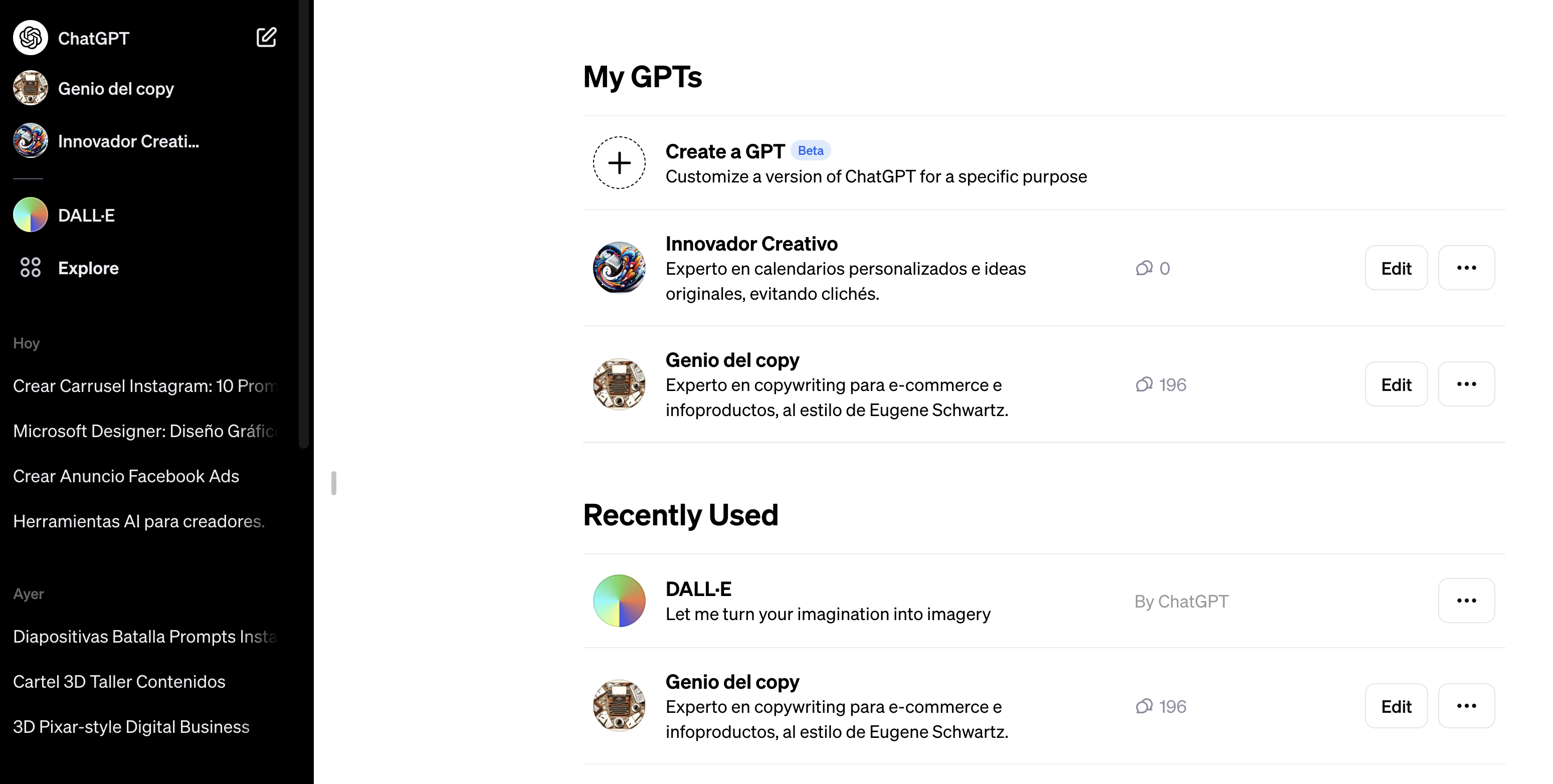Edit the Innovador Creativo GPT
This screenshot has height=784, width=1553.
click(1396, 268)
